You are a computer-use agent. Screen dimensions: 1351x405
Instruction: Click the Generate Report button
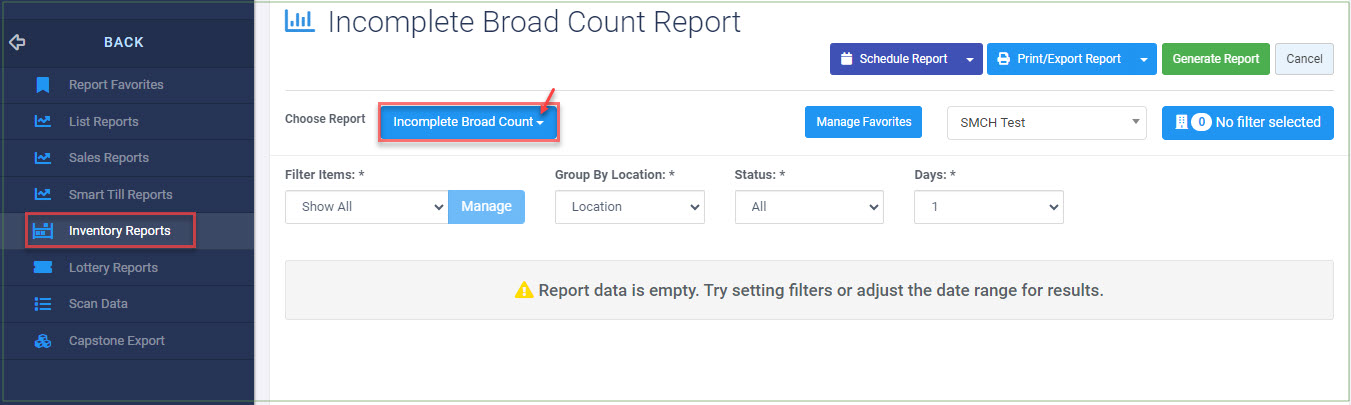[1216, 59]
